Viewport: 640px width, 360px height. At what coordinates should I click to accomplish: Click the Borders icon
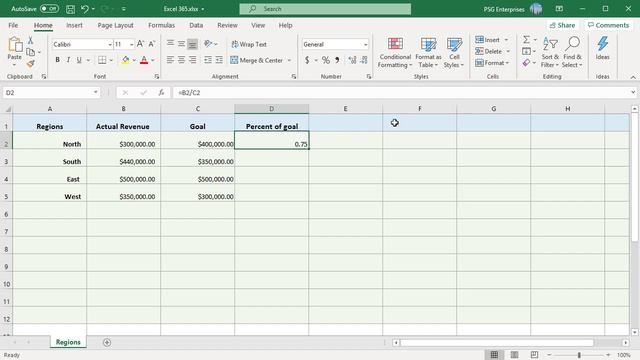coord(102,60)
